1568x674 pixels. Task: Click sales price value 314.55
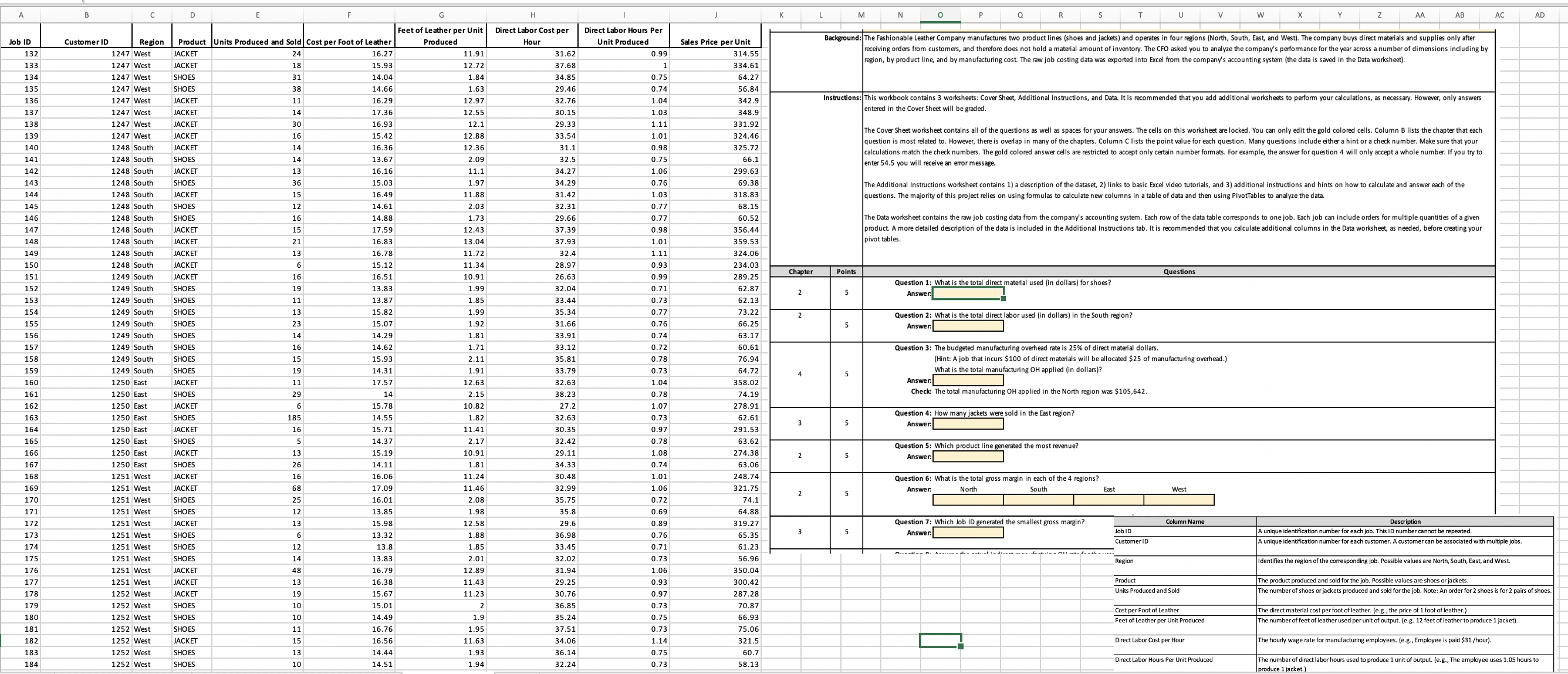point(715,53)
